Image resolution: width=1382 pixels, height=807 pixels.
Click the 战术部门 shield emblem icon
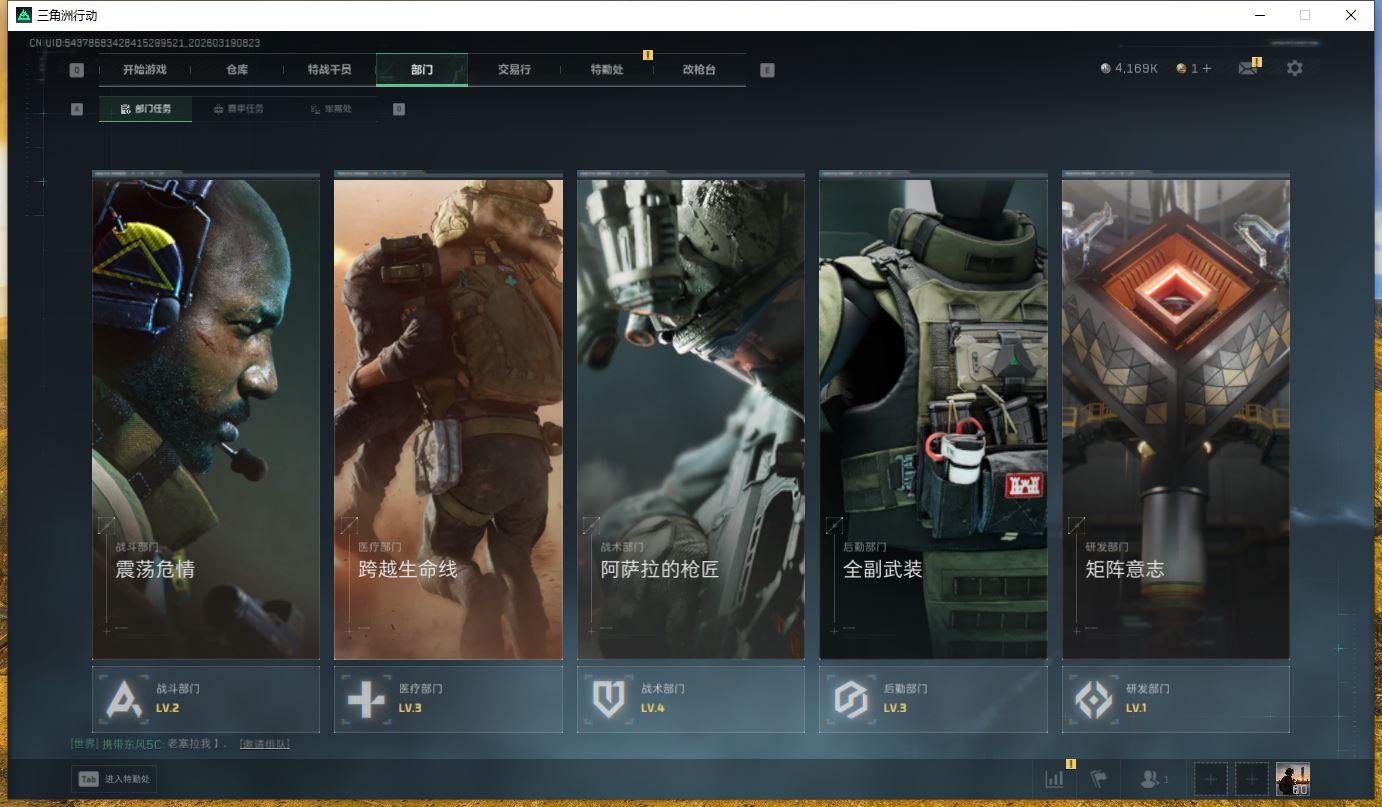(608, 699)
